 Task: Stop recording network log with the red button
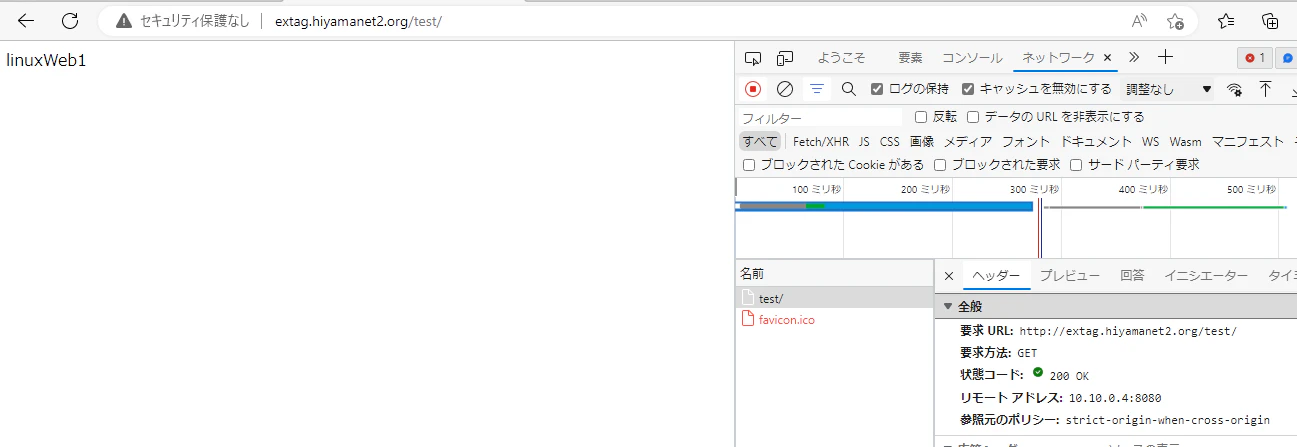[x=753, y=89]
